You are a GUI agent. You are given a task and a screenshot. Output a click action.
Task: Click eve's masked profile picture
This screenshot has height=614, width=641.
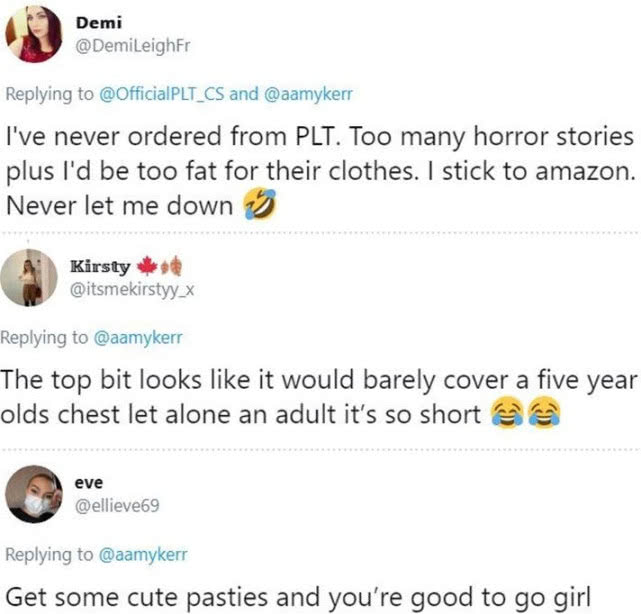tap(34, 493)
